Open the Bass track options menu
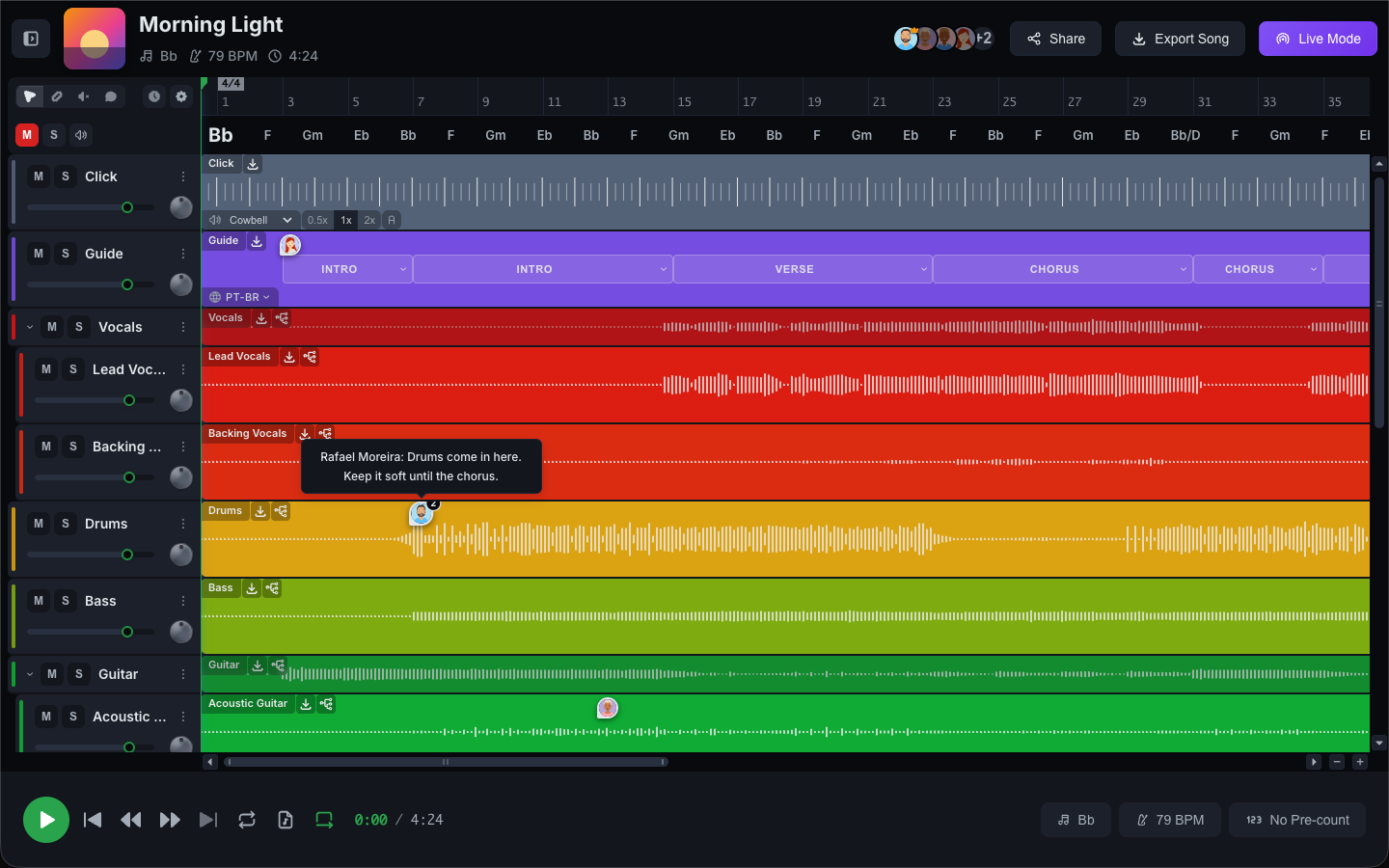Image resolution: width=1389 pixels, height=868 pixels. tap(183, 601)
